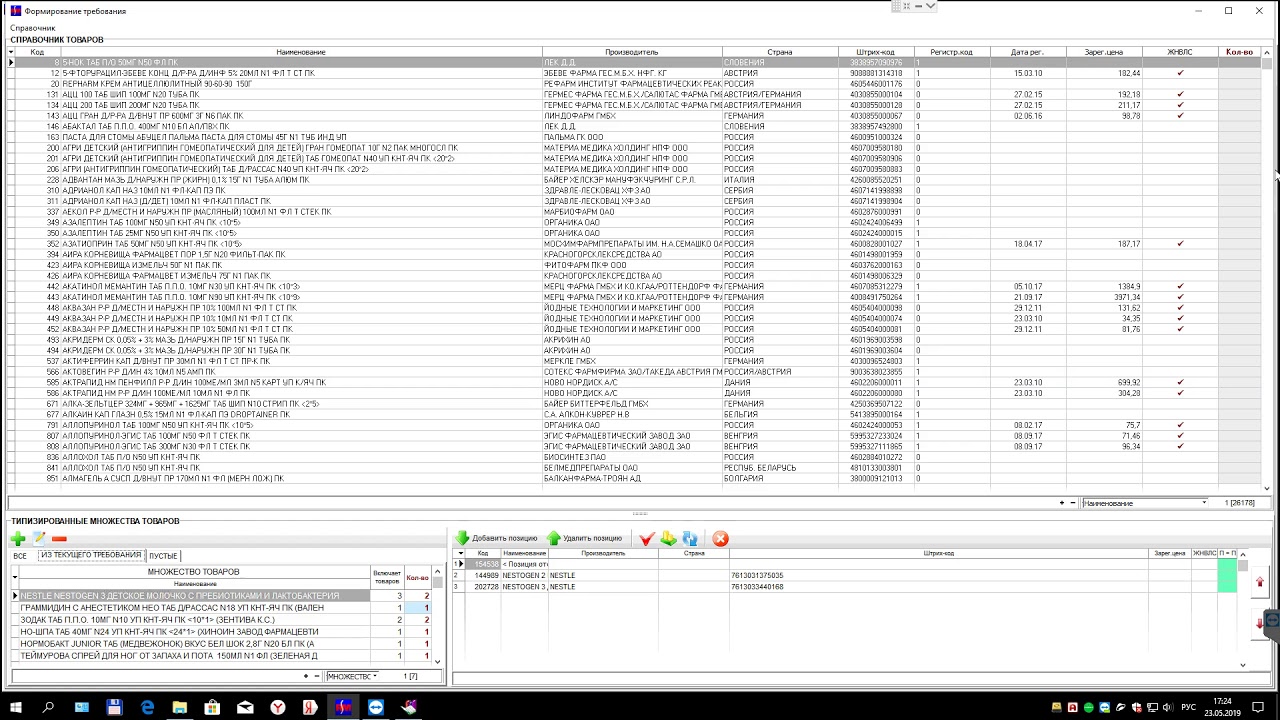Viewport: 1280px width, 720px height.
Task: Open Windows Start menu
Action: tap(16, 707)
